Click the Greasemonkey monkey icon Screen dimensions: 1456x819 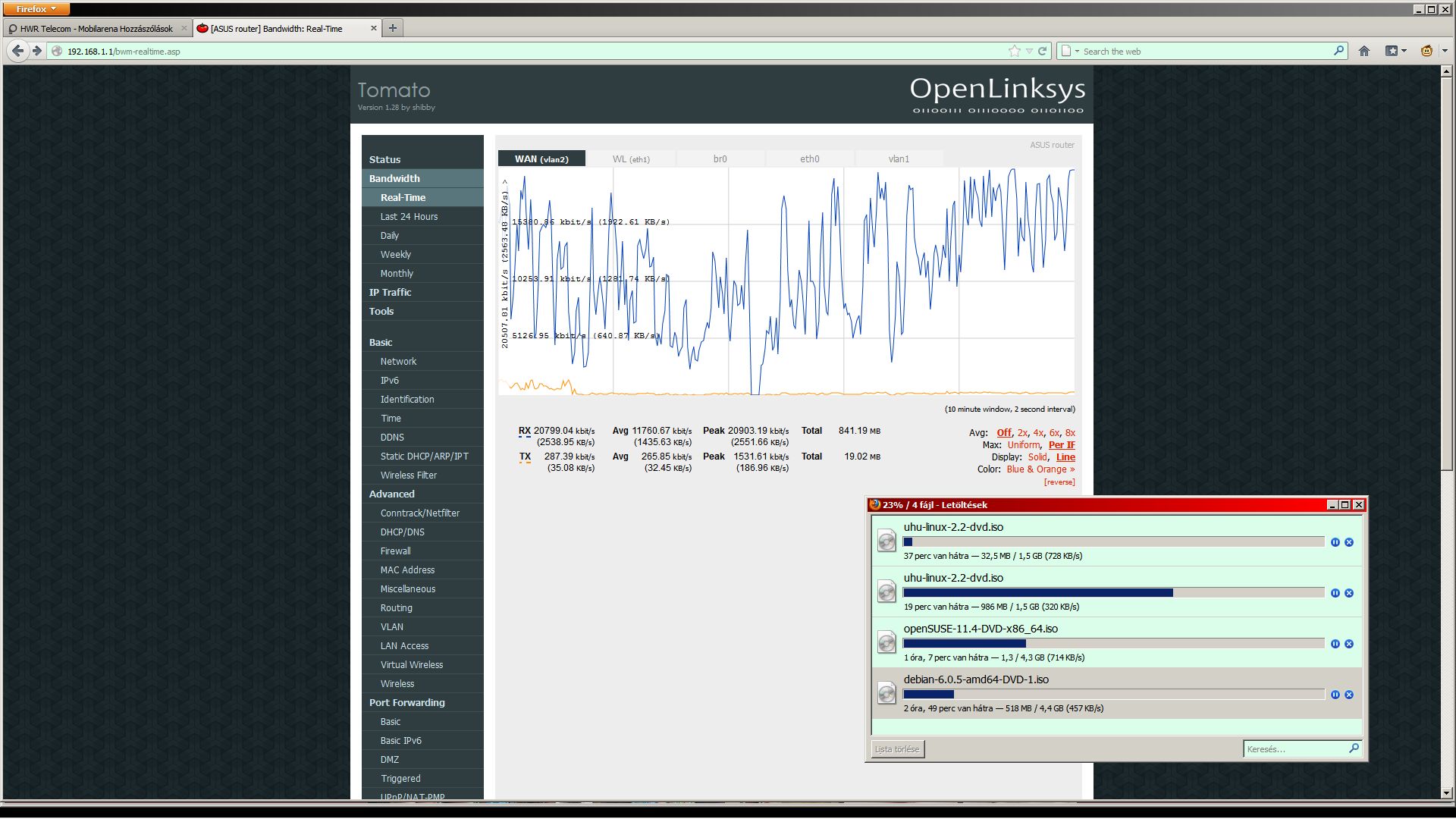click(x=1426, y=51)
